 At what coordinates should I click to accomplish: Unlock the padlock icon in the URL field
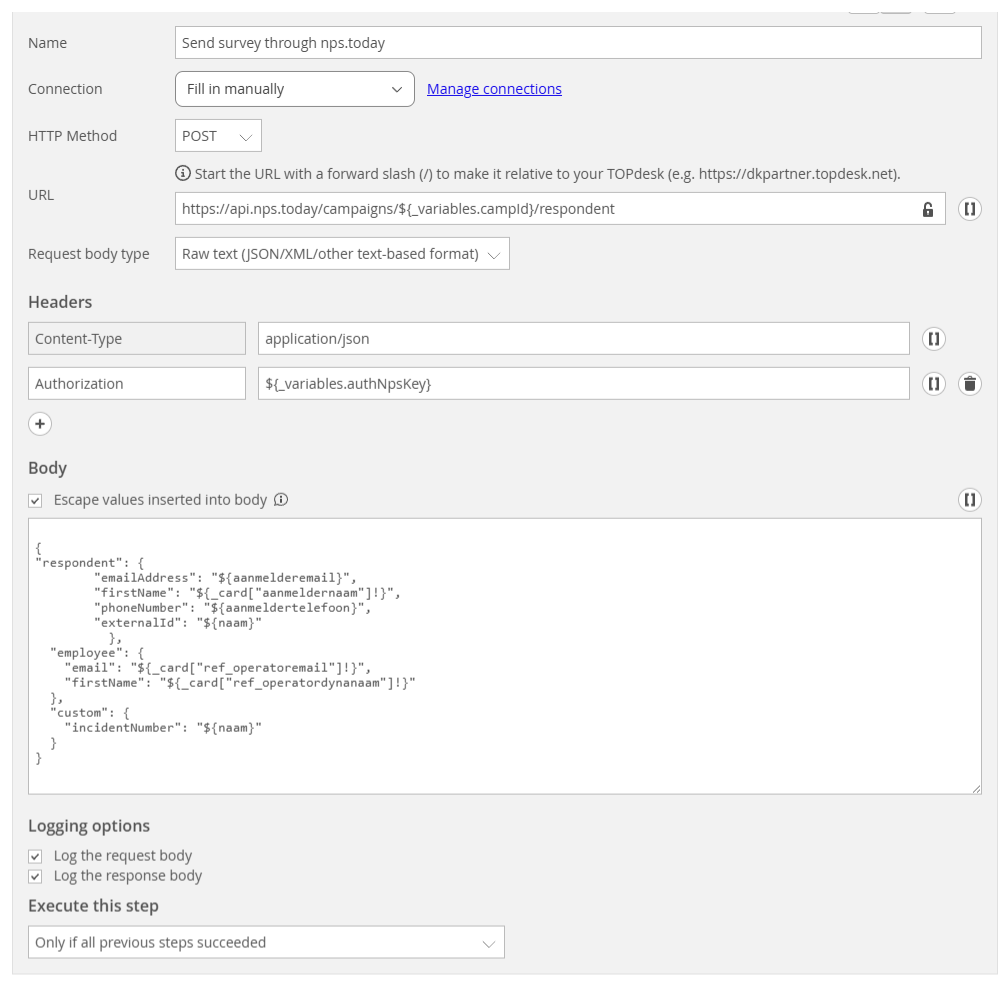pyautogui.click(x=927, y=209)
